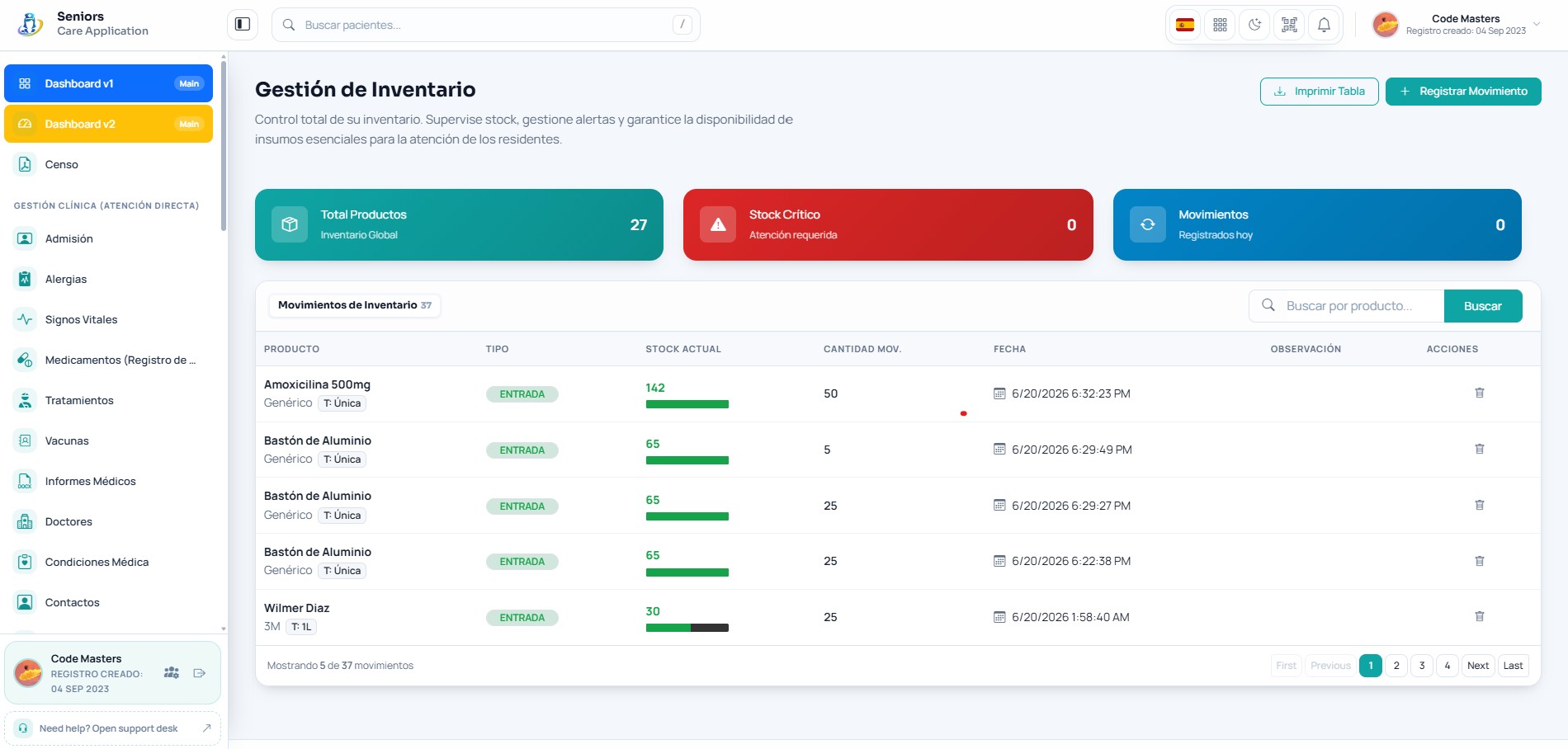Open Medicamentos (Registro de... sidebar item
1568x749 pixels.
pos(108,360)
